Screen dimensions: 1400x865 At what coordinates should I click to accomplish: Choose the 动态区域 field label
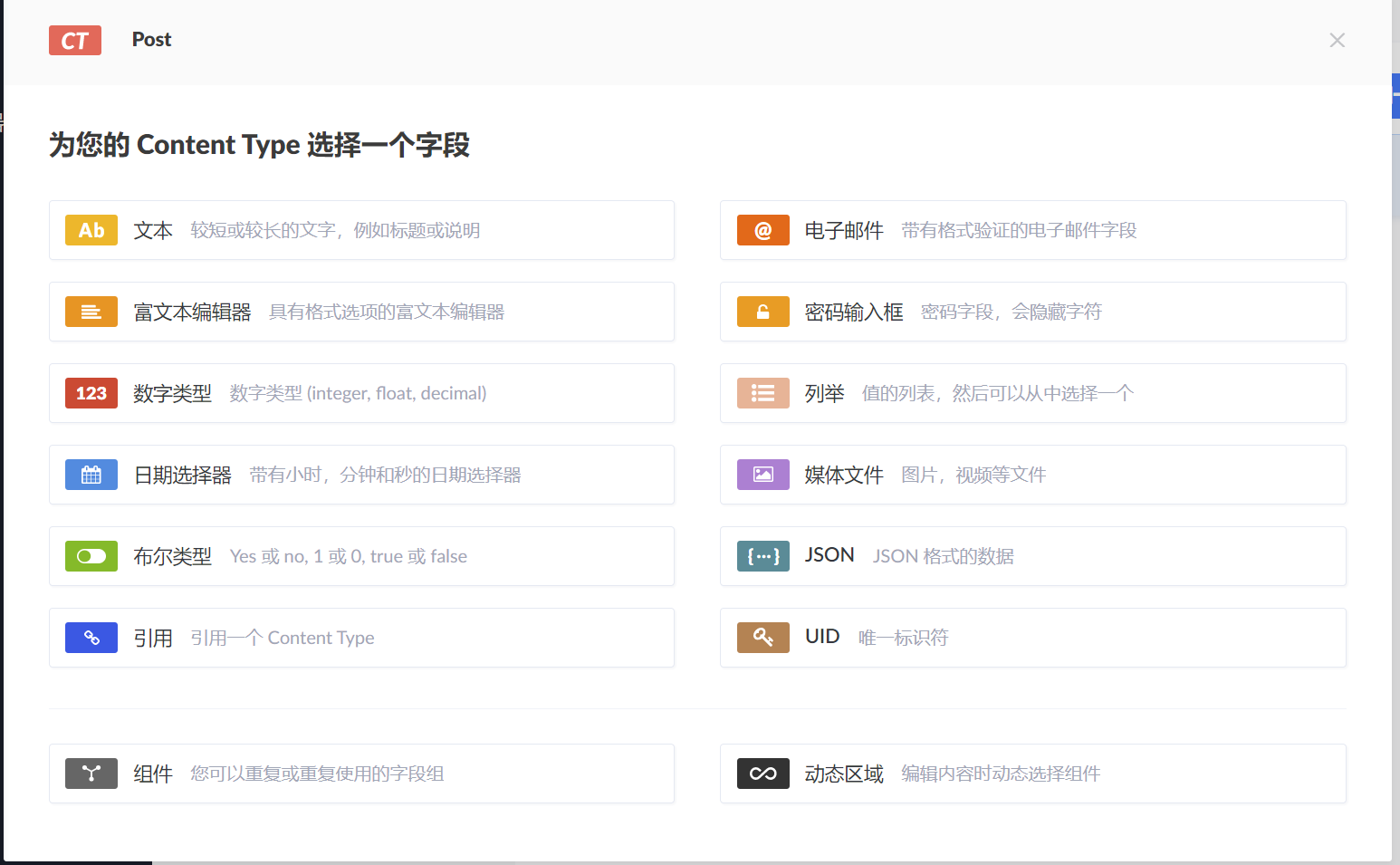(844, 774)
